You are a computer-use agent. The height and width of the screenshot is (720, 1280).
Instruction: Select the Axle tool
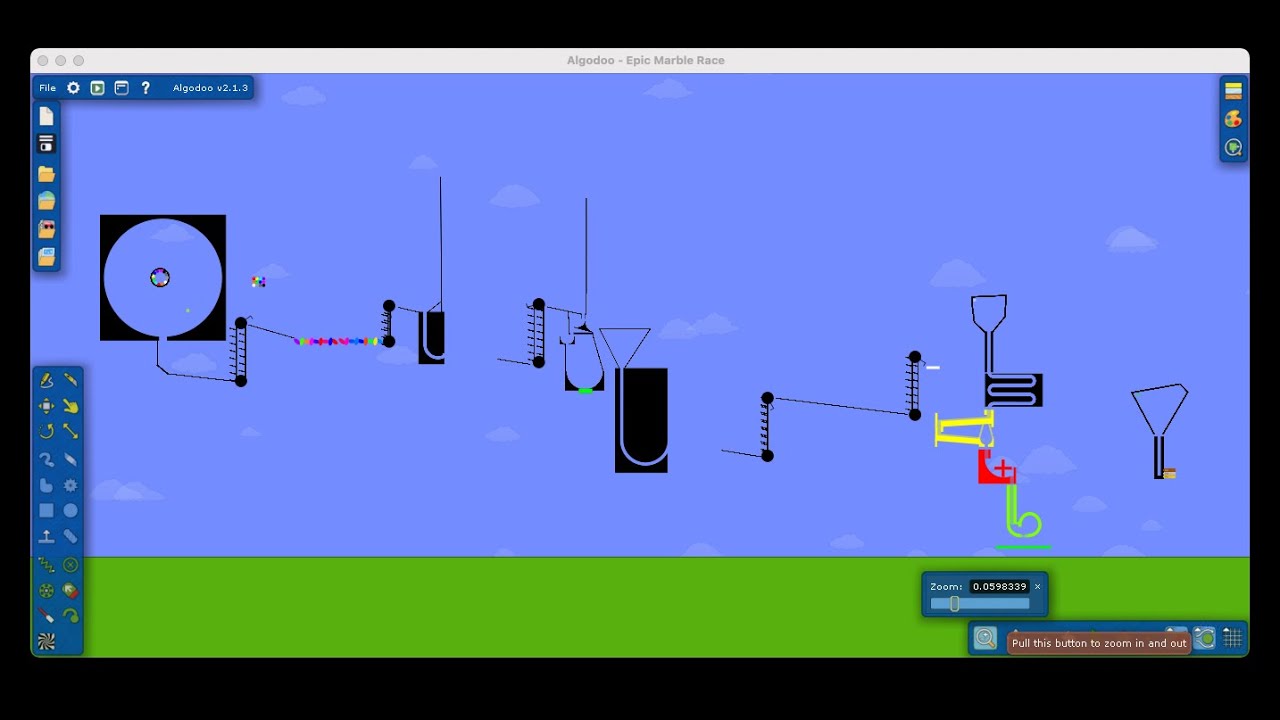click(x=46, y=591)
